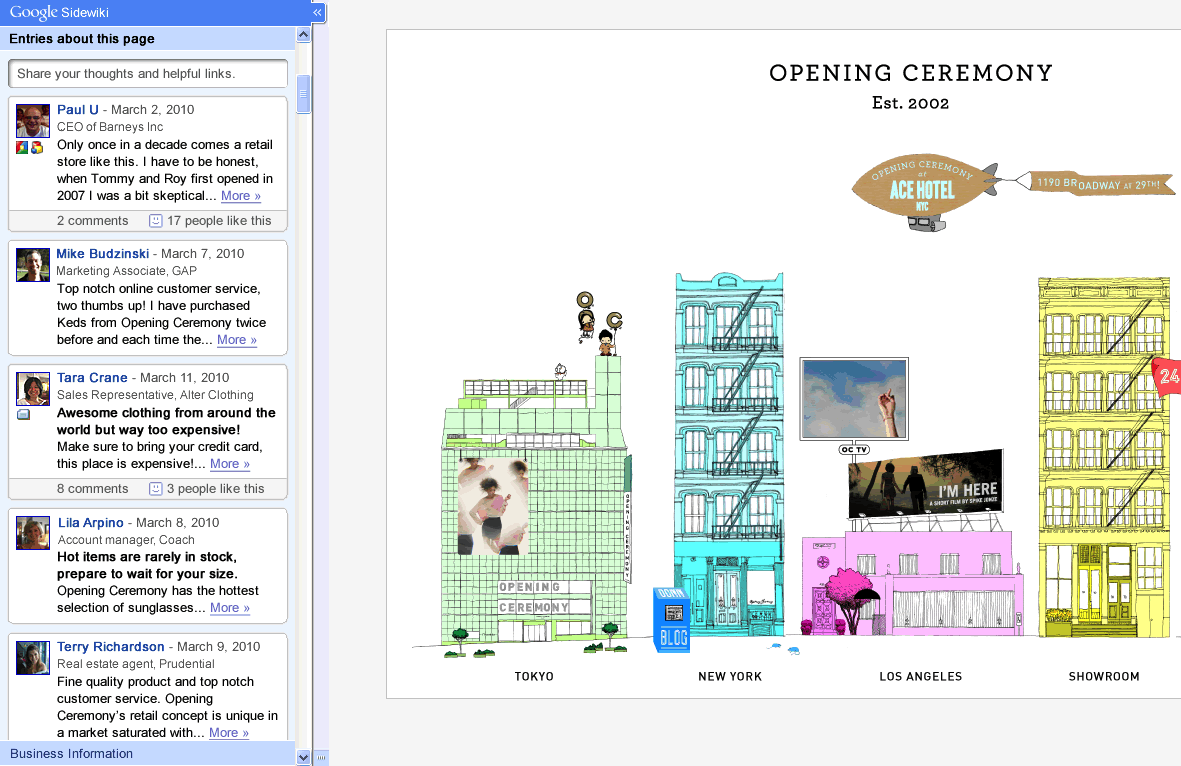The width and height of the screenshot is (1181, 766).
Task: Click the I'M HERE billboard
Action: pos(926,484)
